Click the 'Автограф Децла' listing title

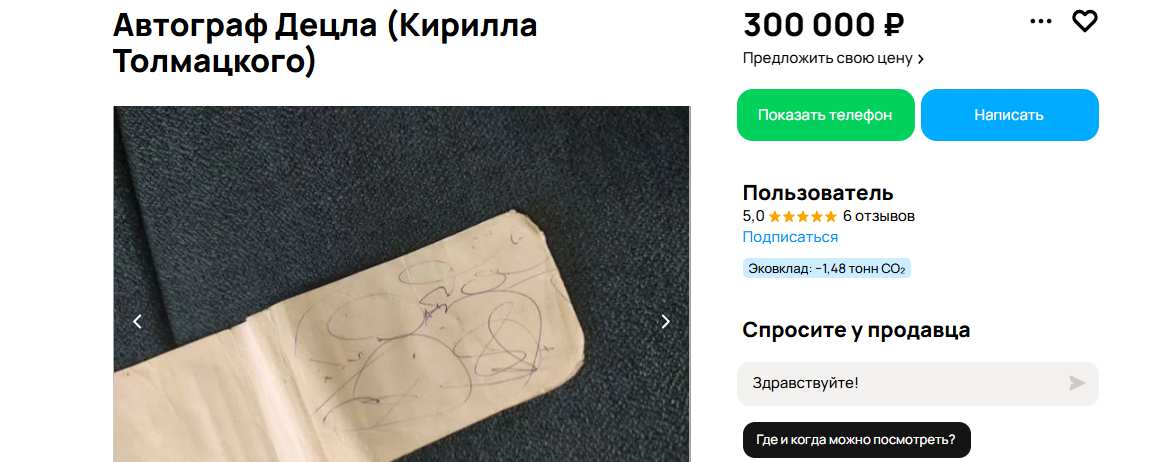coord(325,44)
